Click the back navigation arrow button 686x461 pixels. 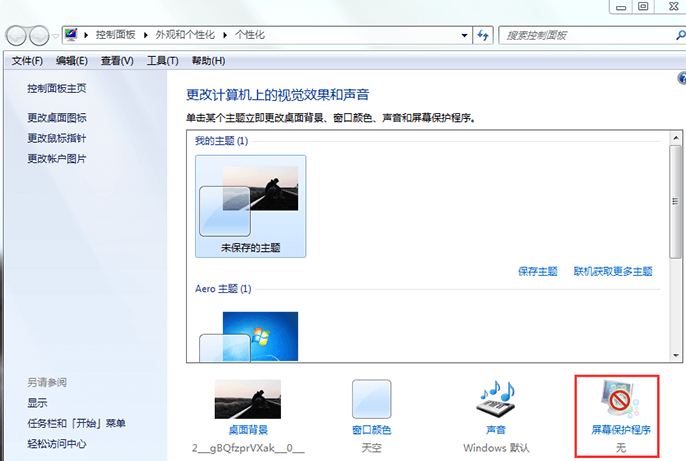pos(17,35)
